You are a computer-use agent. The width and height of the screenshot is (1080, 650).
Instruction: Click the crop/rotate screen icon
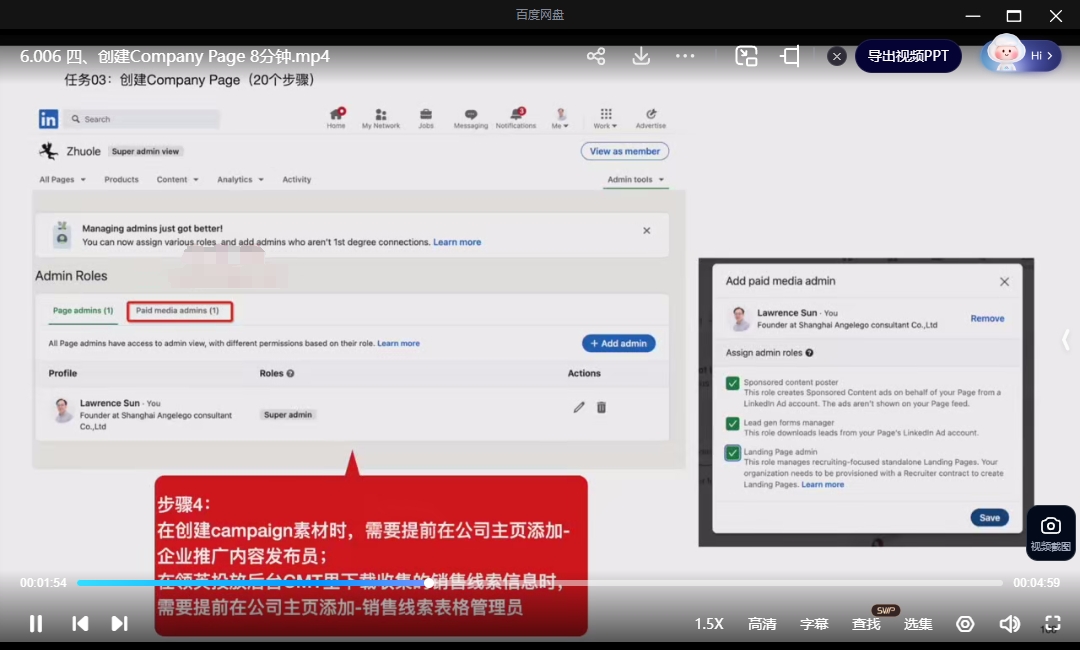pyautogui.click(x=790, y=56)
